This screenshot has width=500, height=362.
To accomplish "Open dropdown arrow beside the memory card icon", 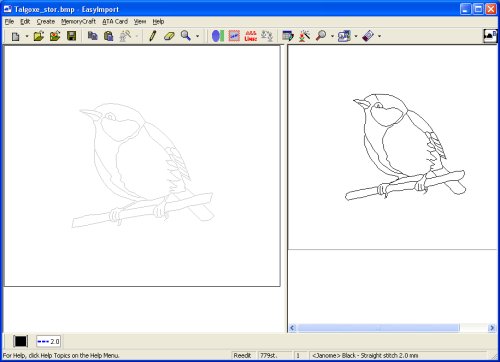I will coord(379,36).
